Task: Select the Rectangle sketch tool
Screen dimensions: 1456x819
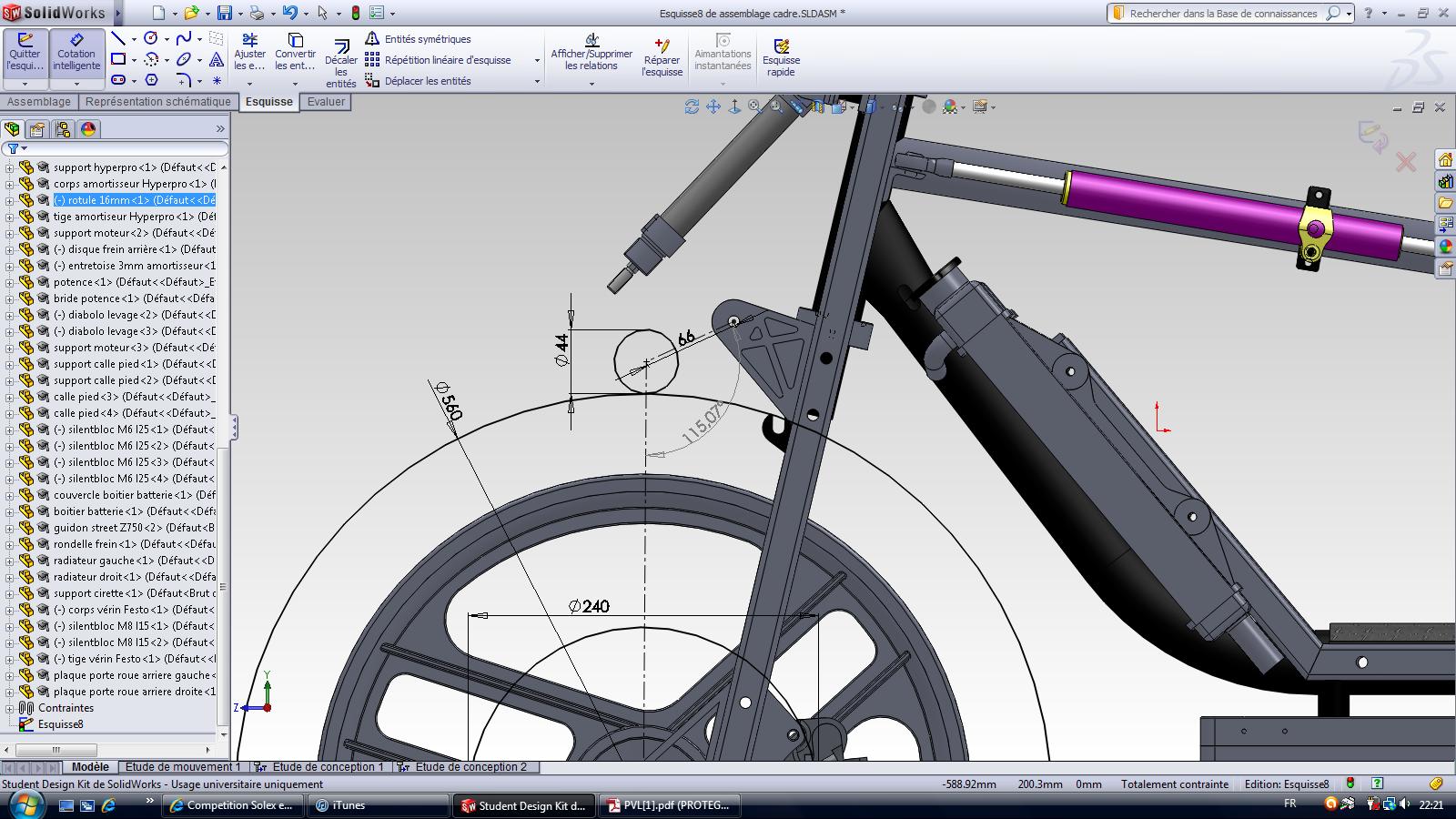Action: pyautogui.click(x=118, y=59)
